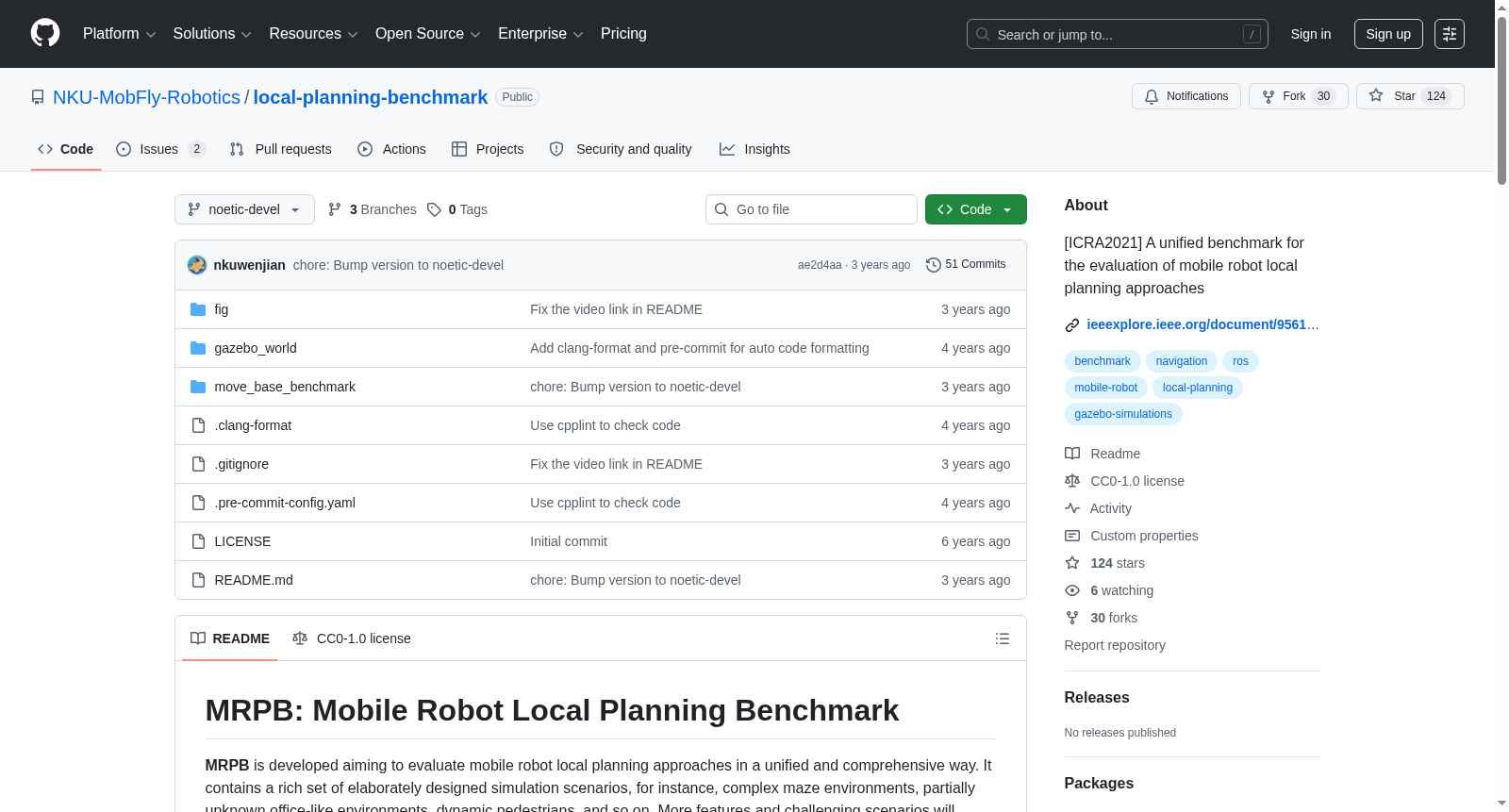Select the .clang-format file icon
Viewport: 1509px width, 812px height.
[x=198, y=425]
